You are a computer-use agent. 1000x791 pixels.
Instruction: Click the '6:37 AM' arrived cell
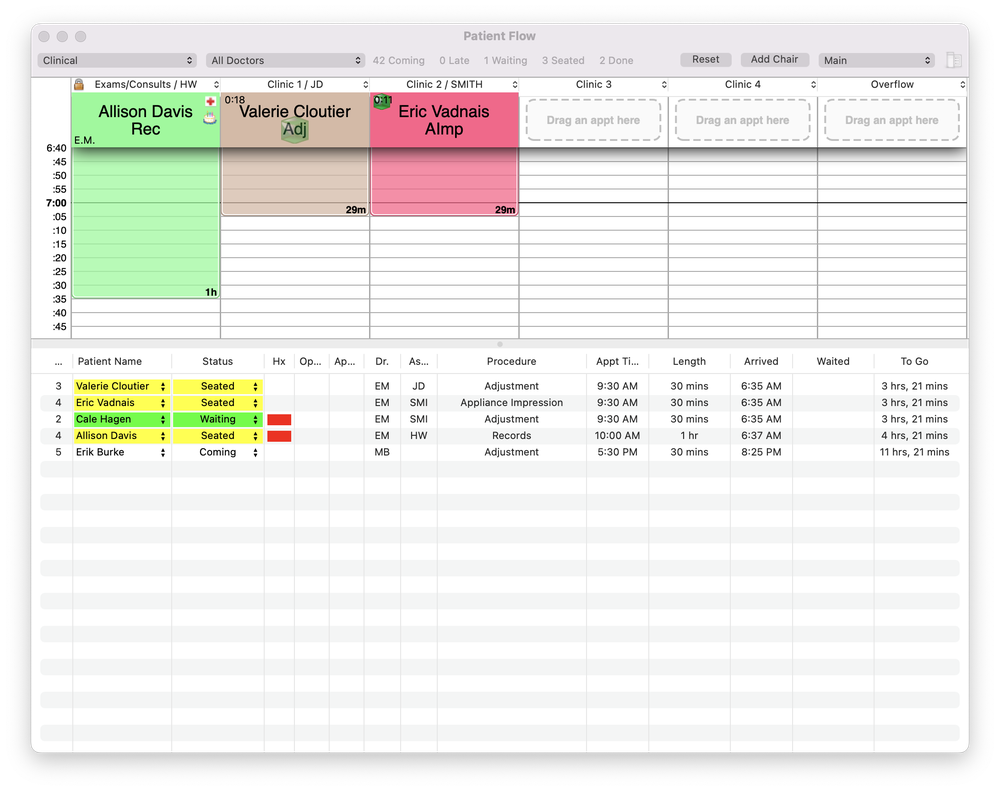point(761,436)
